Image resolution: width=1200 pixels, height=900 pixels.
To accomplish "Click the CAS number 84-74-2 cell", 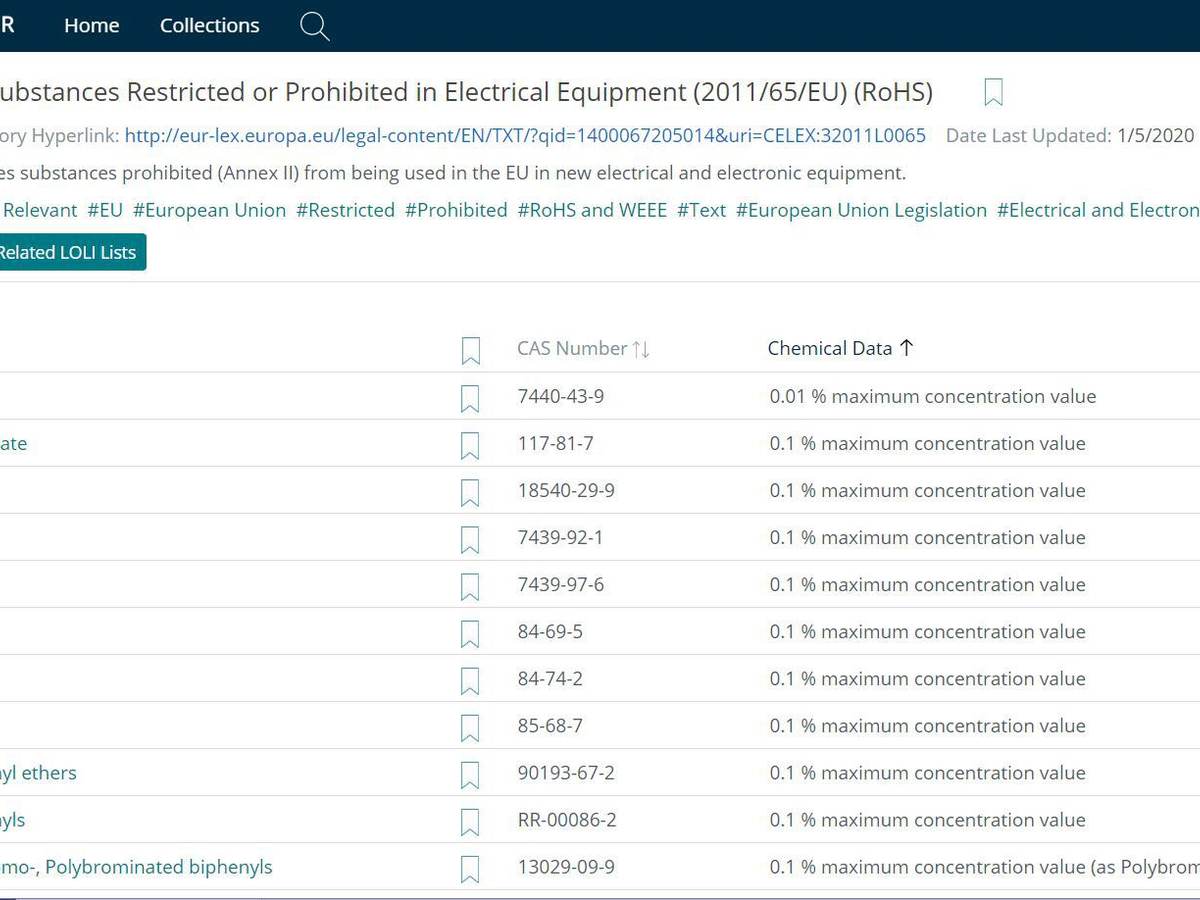I will pyautogui.click(x=550, y=678).
